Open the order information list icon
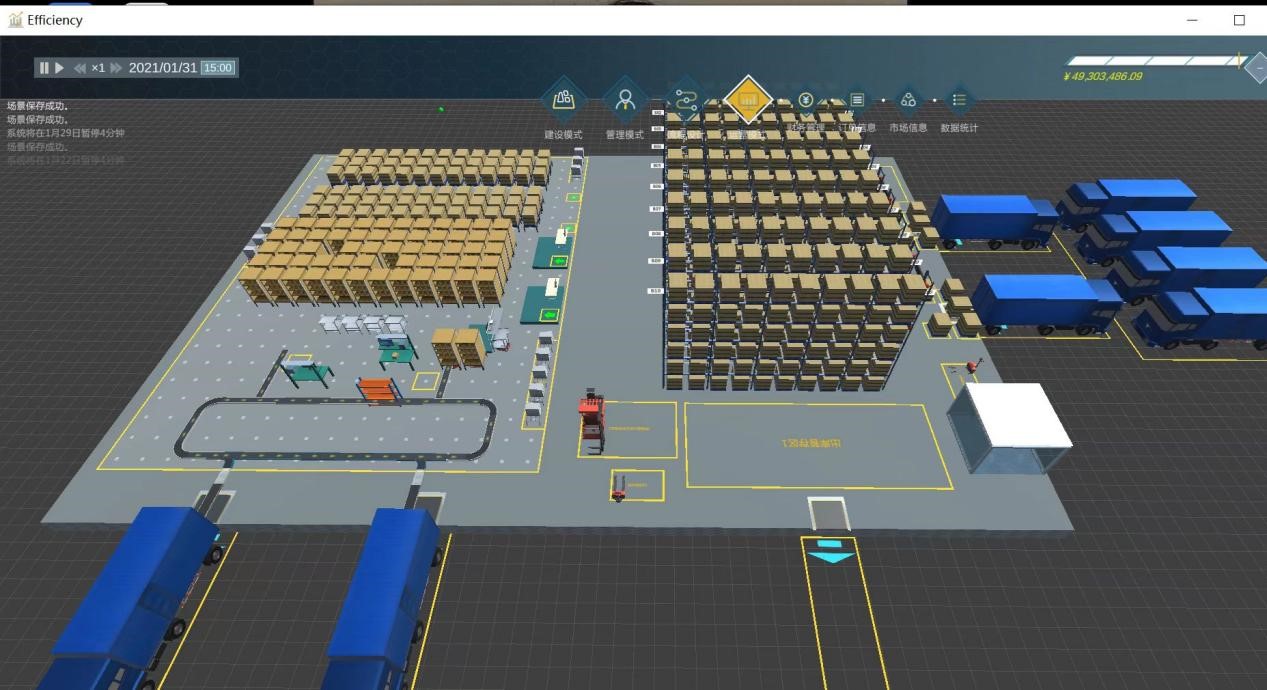The width and height of the screenshot is (1267, 690). (857, 100)
